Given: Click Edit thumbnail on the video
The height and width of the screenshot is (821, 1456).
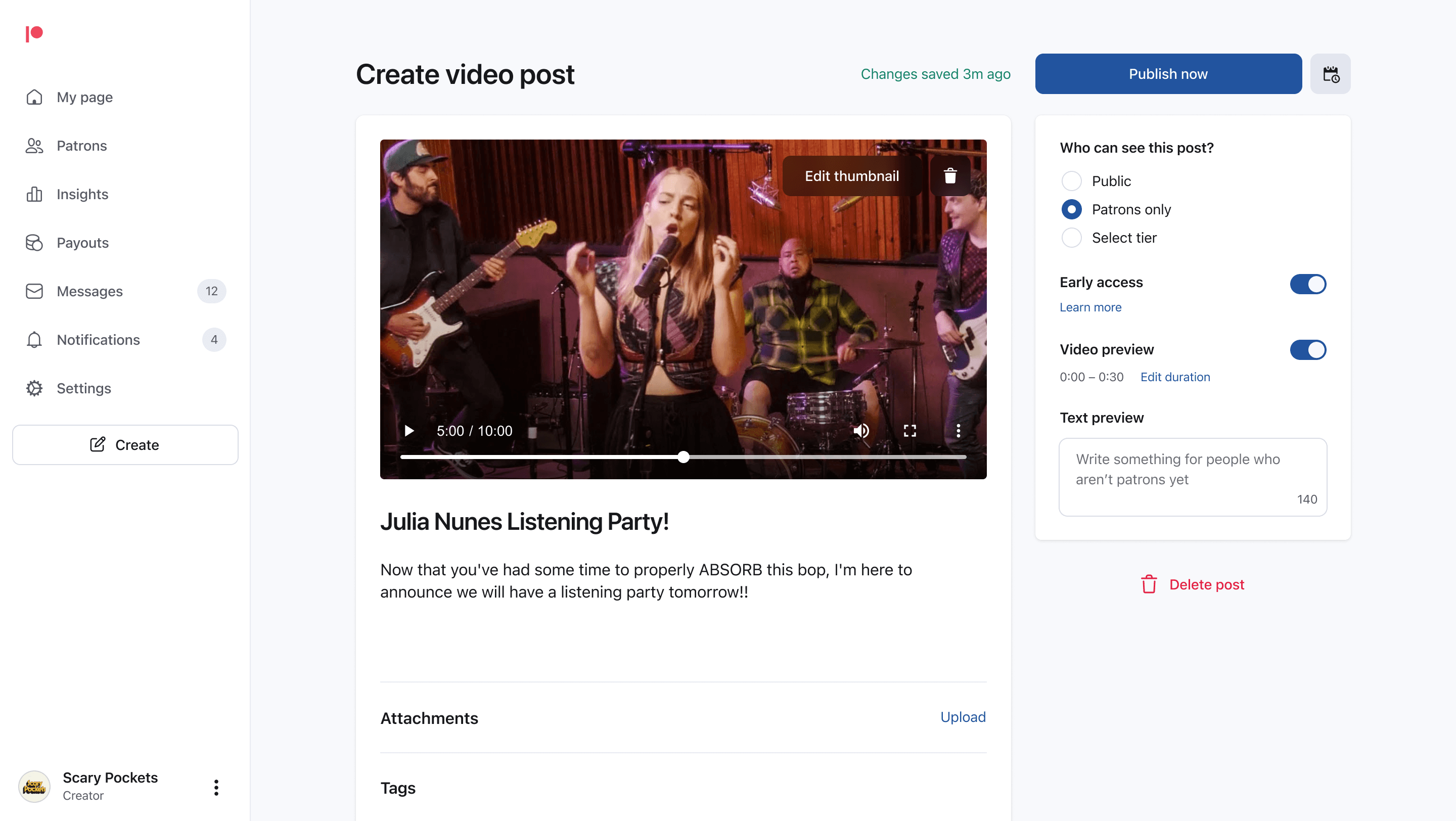Looking at the screenshot, I should click(x=852, y=176).
